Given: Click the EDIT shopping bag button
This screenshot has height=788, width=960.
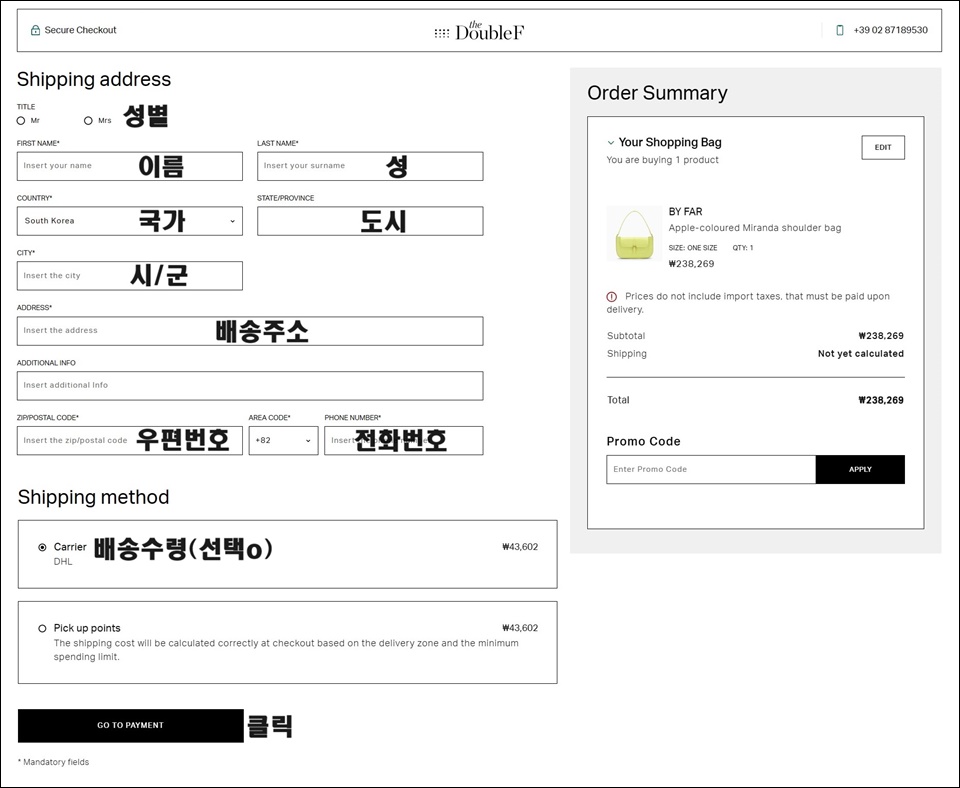Looking at the screenshot, I should point(883,148).
